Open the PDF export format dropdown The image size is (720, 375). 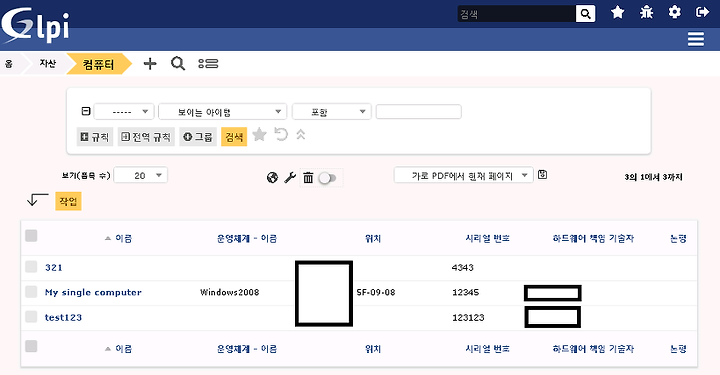(463, 175)
